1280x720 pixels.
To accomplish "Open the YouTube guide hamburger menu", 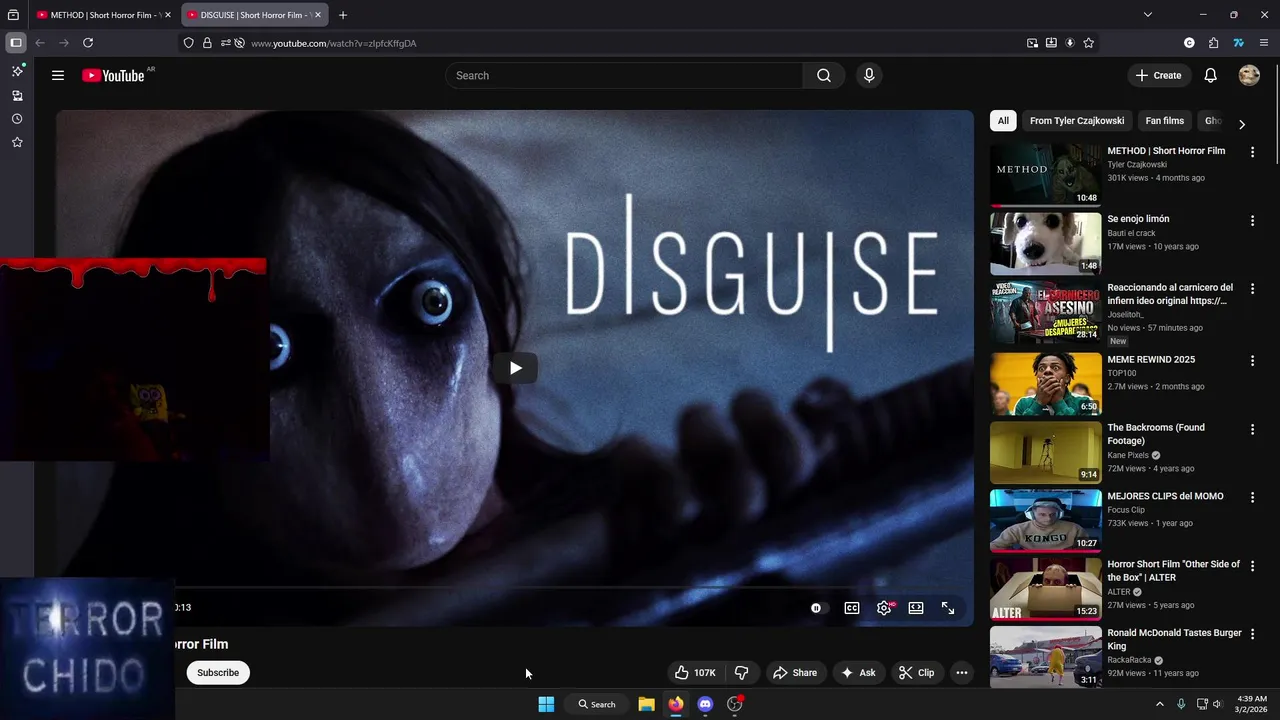I will [58, 75].
